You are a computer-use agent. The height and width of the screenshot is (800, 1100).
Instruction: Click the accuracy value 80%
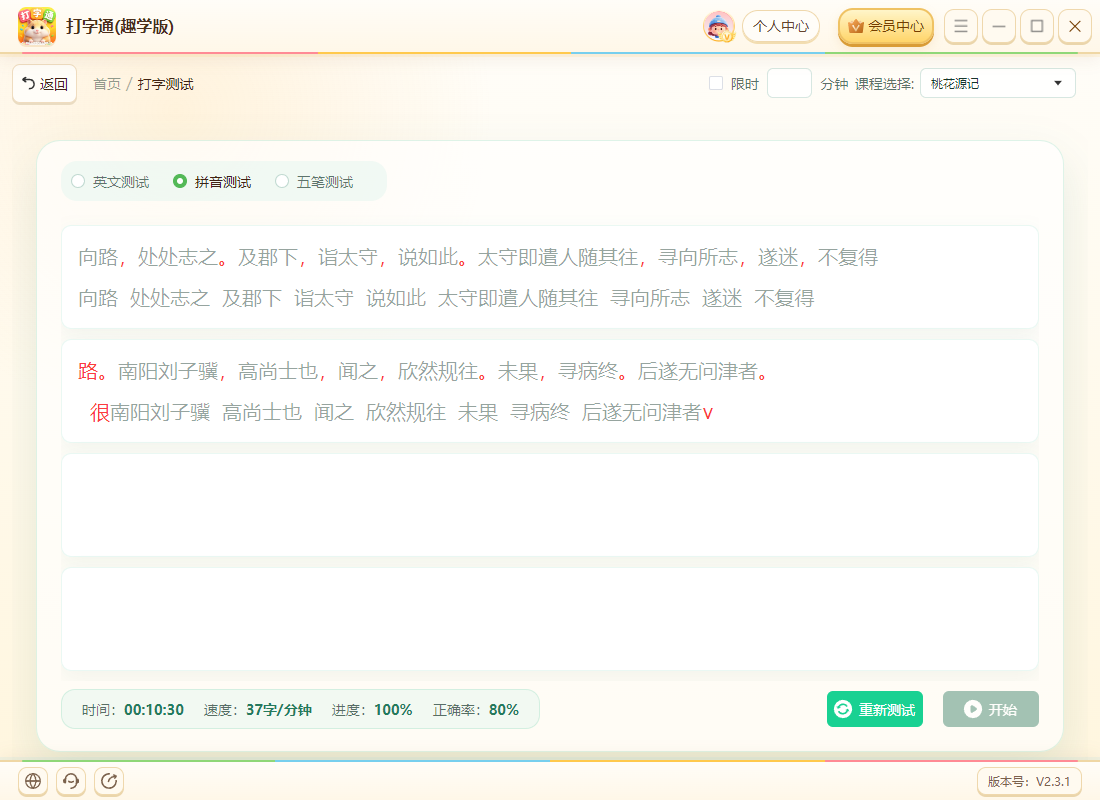(504, 710)
